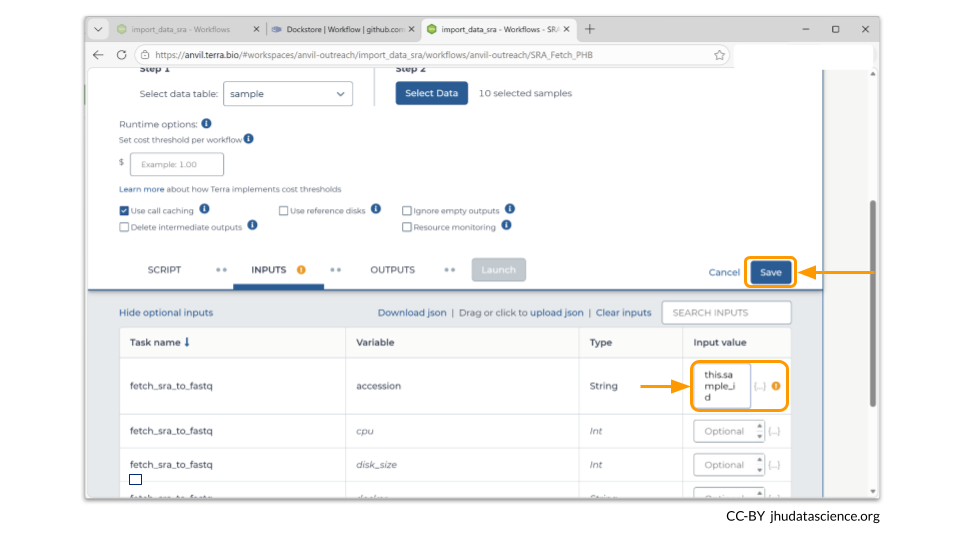Image resolution: width=960 pixels, height=540 pixels.
Task: Open tab search chevron in browser
Action: (x=98, y=29)
